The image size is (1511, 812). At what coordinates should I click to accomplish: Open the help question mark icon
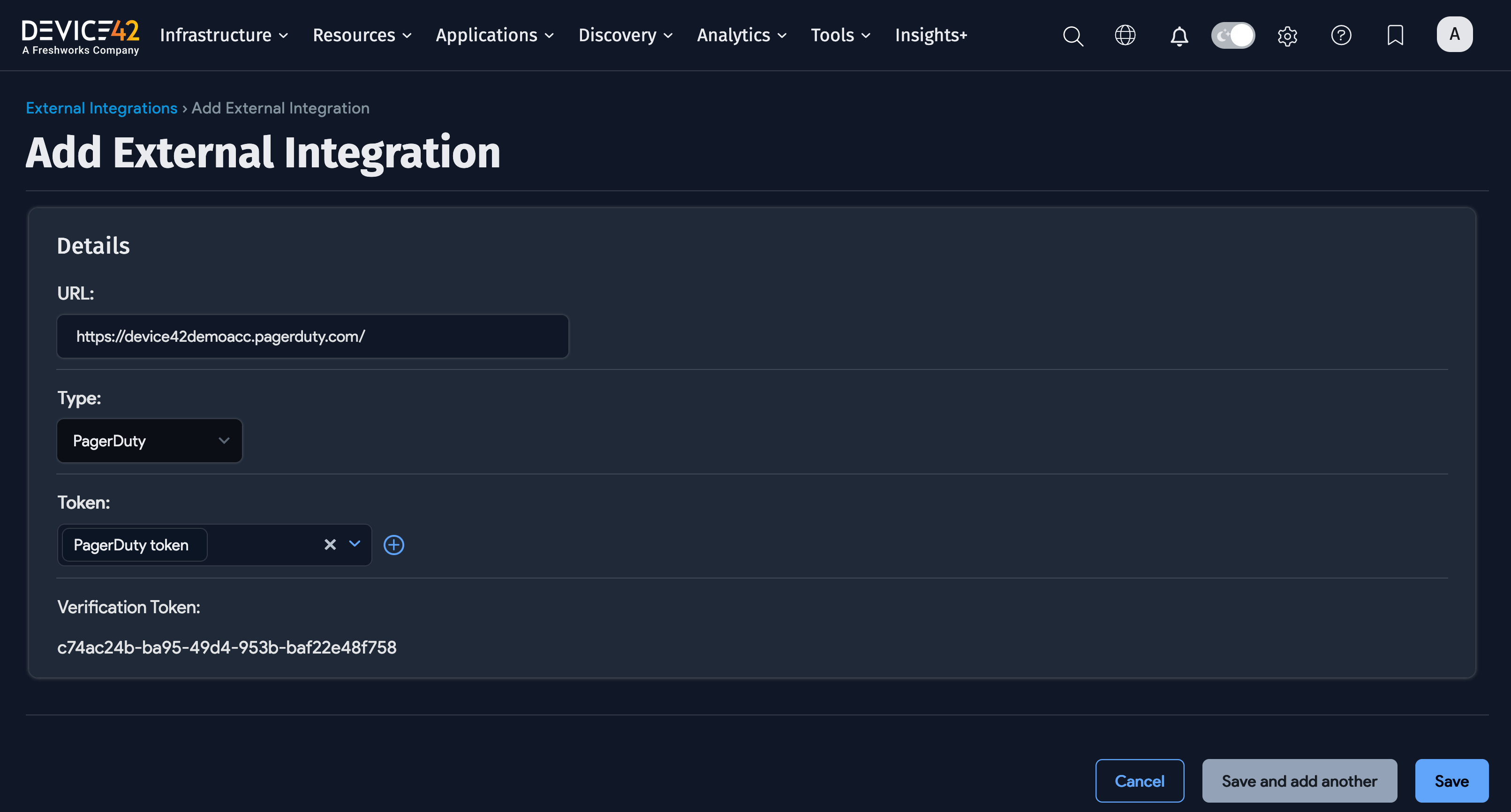(1342, 36)
